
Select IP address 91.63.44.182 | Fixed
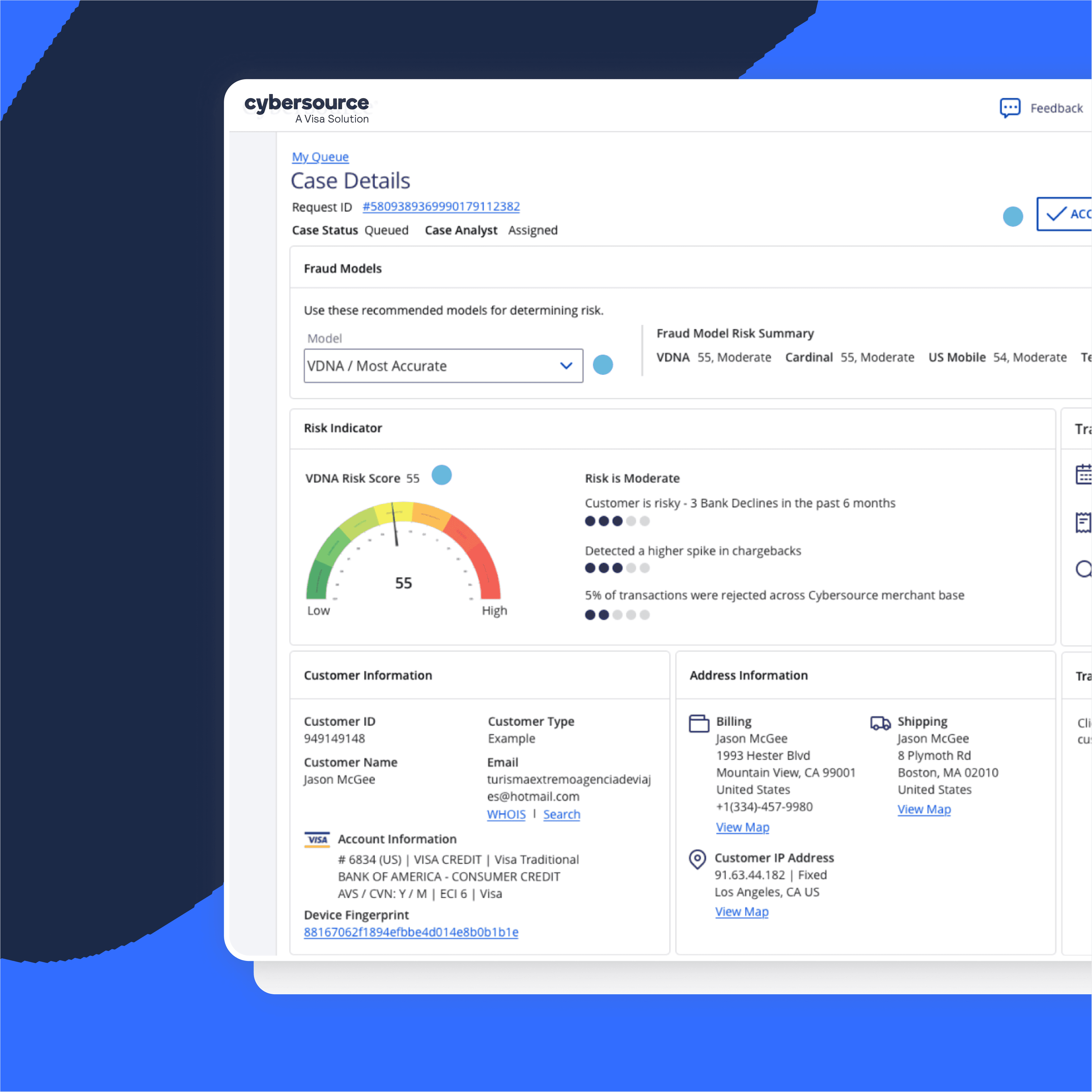pyautogui.click(x=770, y=875)
